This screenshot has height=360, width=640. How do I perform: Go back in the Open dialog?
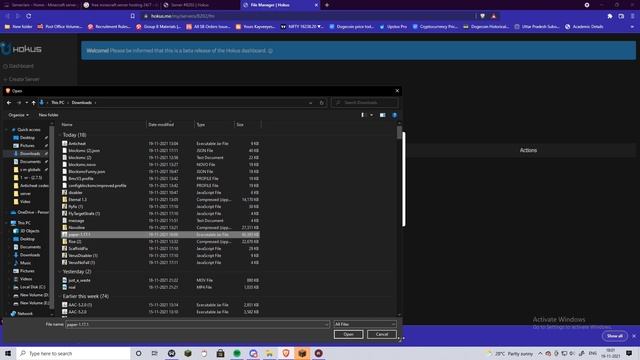point(9,103)
